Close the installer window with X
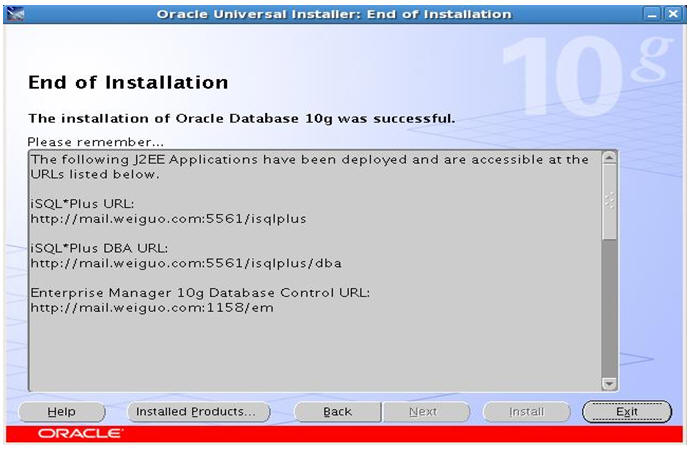The width and height of the screenshot is (695, 450). pyautogui.click(x=673, y=14)
